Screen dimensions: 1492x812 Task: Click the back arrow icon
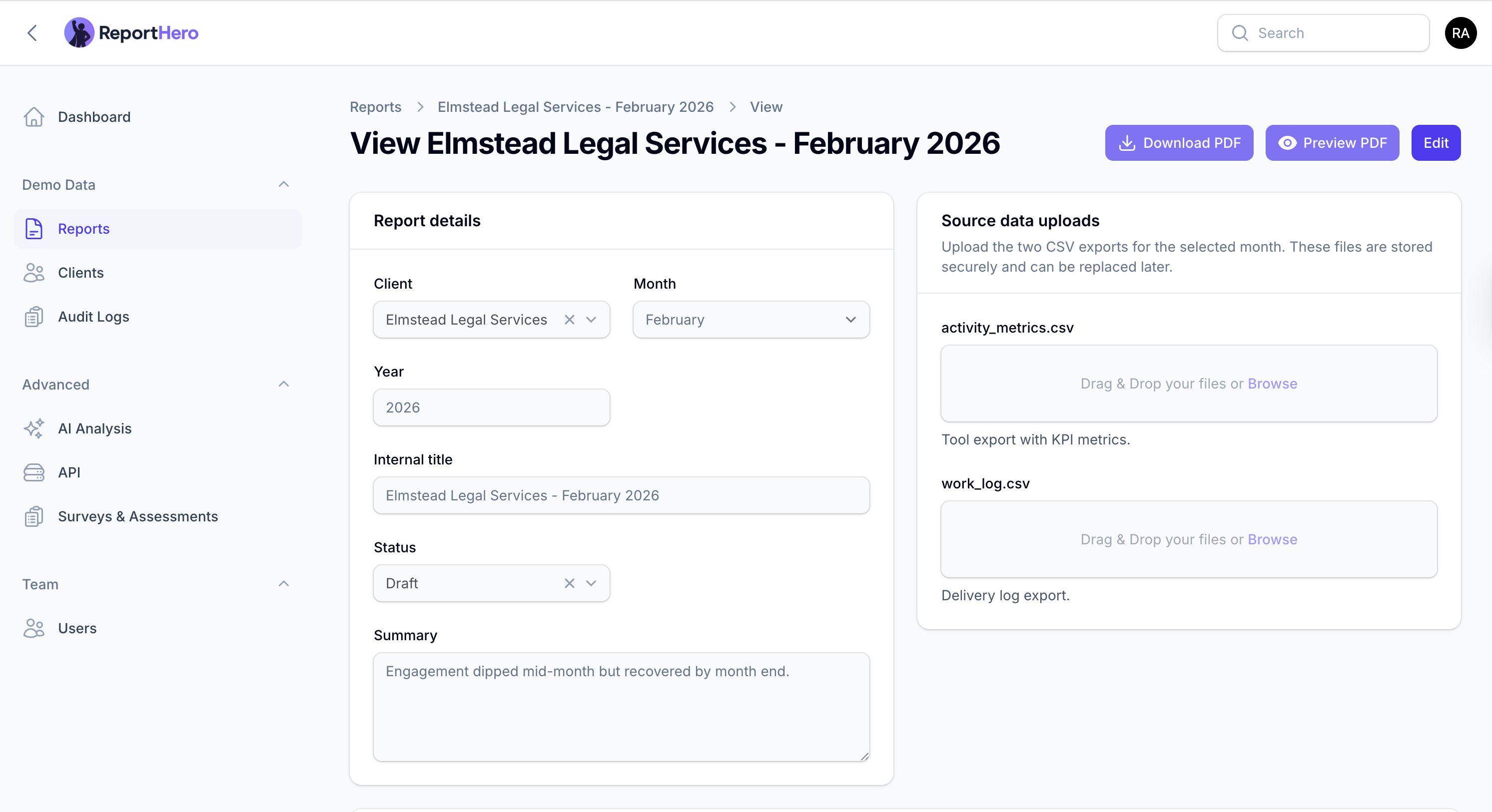[32, 33]
